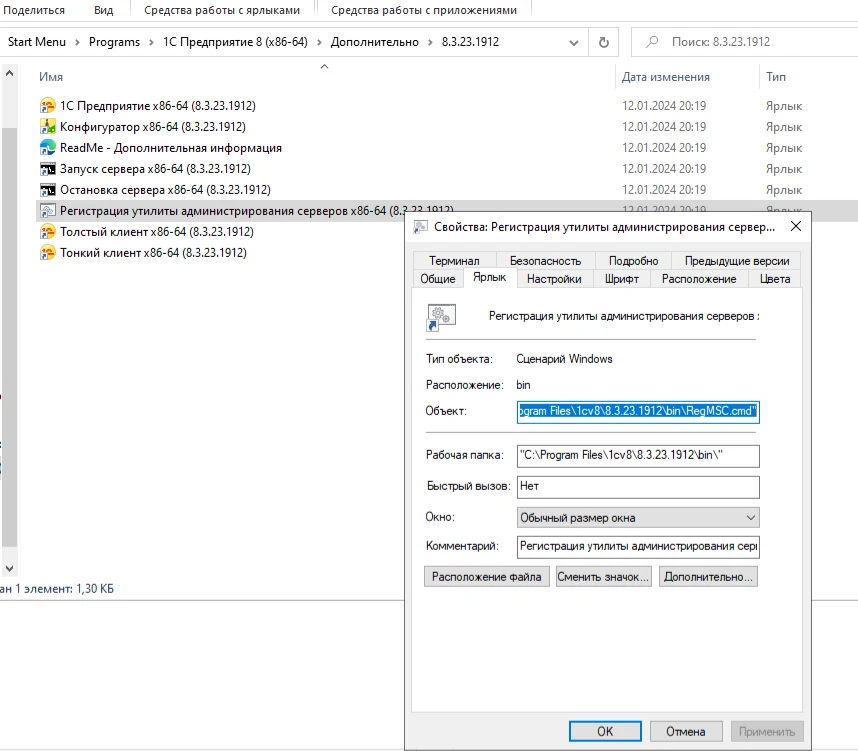Sort by the Имя column header
858x751 pixels.
(x=51, y=77)
